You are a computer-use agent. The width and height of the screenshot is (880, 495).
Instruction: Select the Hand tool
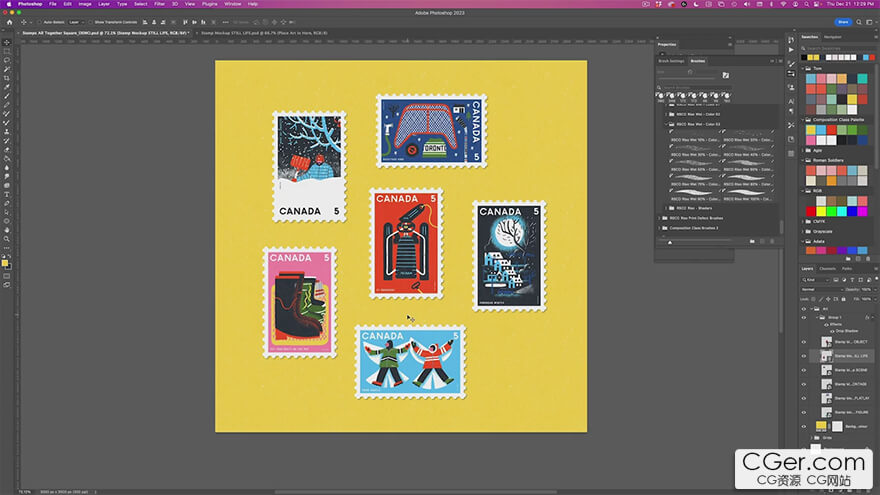point(7,230)
